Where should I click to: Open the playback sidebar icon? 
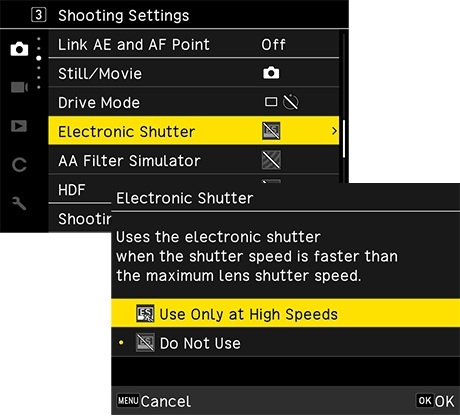tap(19, 126)
